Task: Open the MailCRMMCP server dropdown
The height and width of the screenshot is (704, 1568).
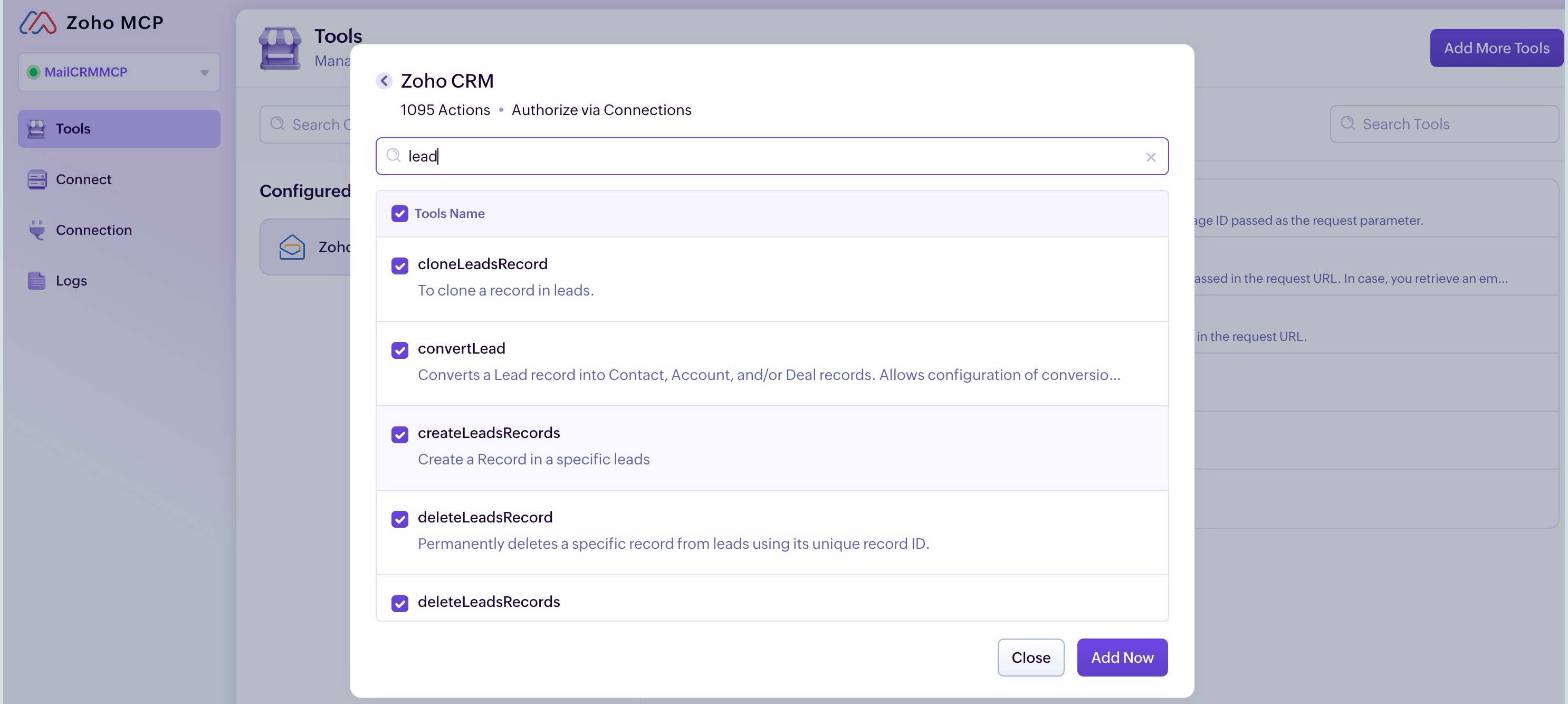Action: tap(119, 72)
